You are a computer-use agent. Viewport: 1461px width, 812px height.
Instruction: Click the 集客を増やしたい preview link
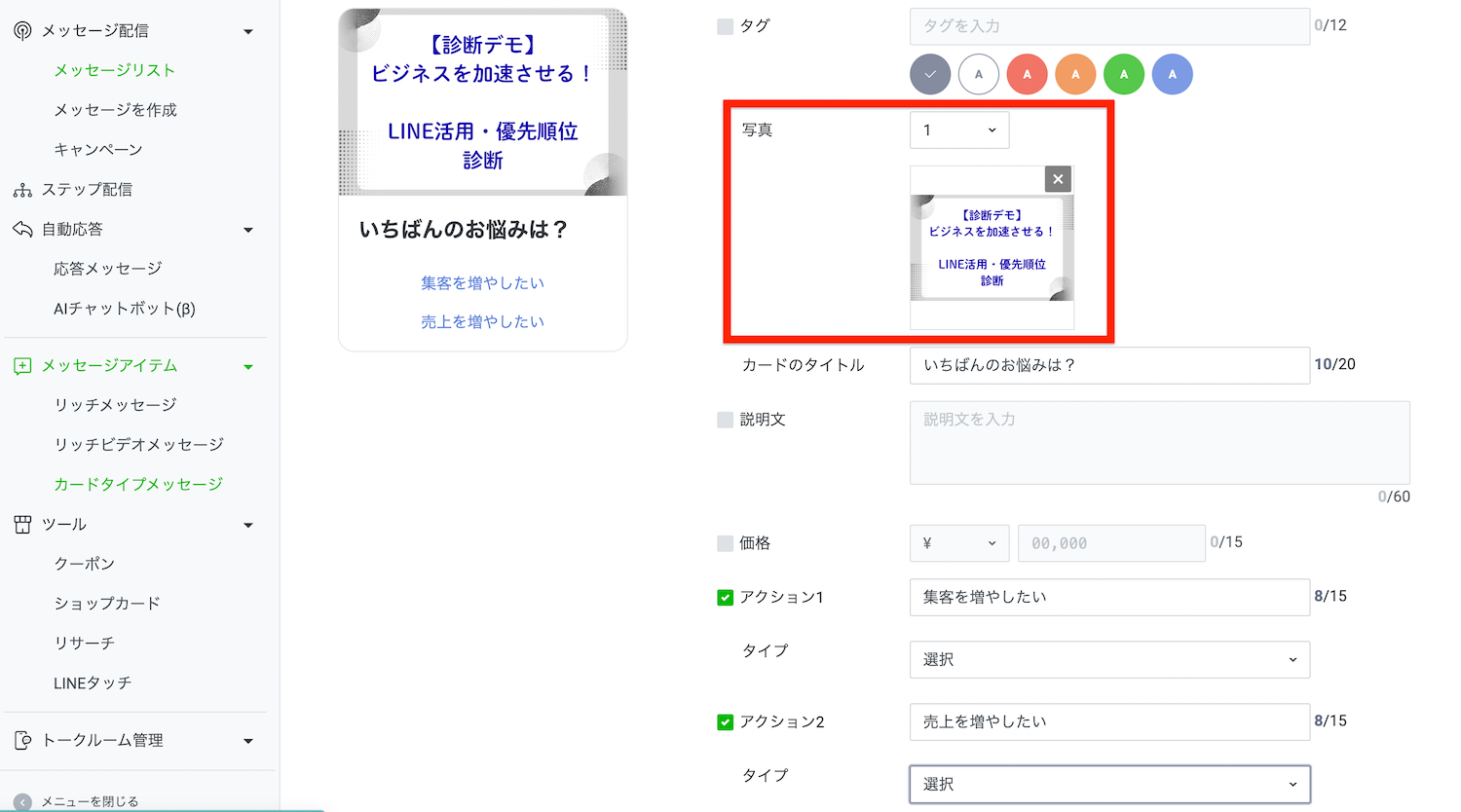pyautogui.click(x=482, y=283)
